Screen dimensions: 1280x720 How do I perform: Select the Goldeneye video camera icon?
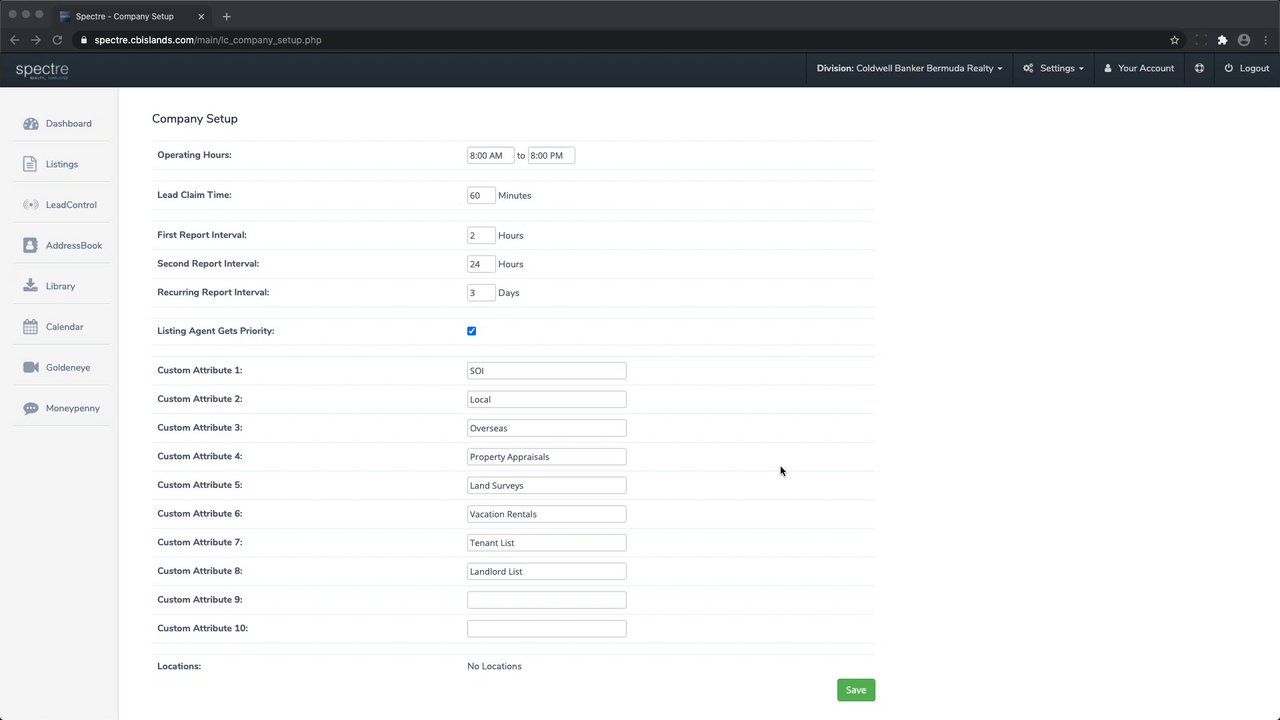(x=30, y=367)
